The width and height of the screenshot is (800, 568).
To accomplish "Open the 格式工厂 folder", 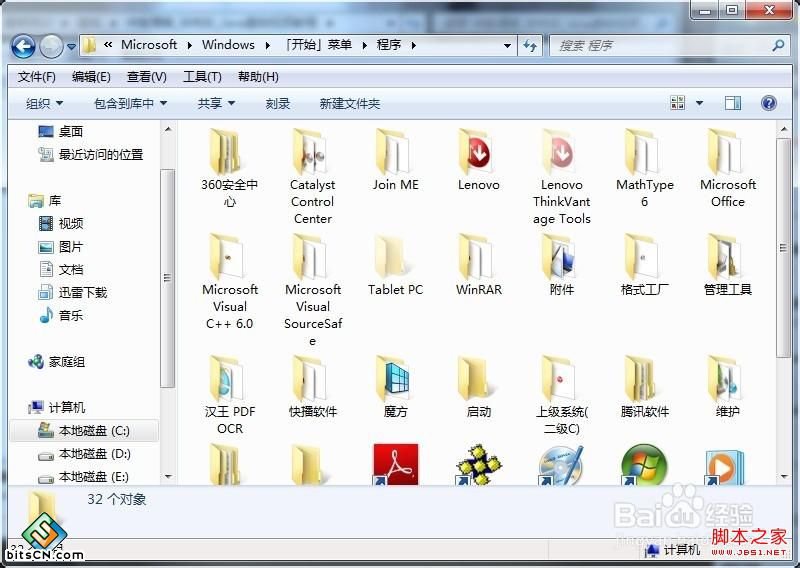I will (644, 265).
